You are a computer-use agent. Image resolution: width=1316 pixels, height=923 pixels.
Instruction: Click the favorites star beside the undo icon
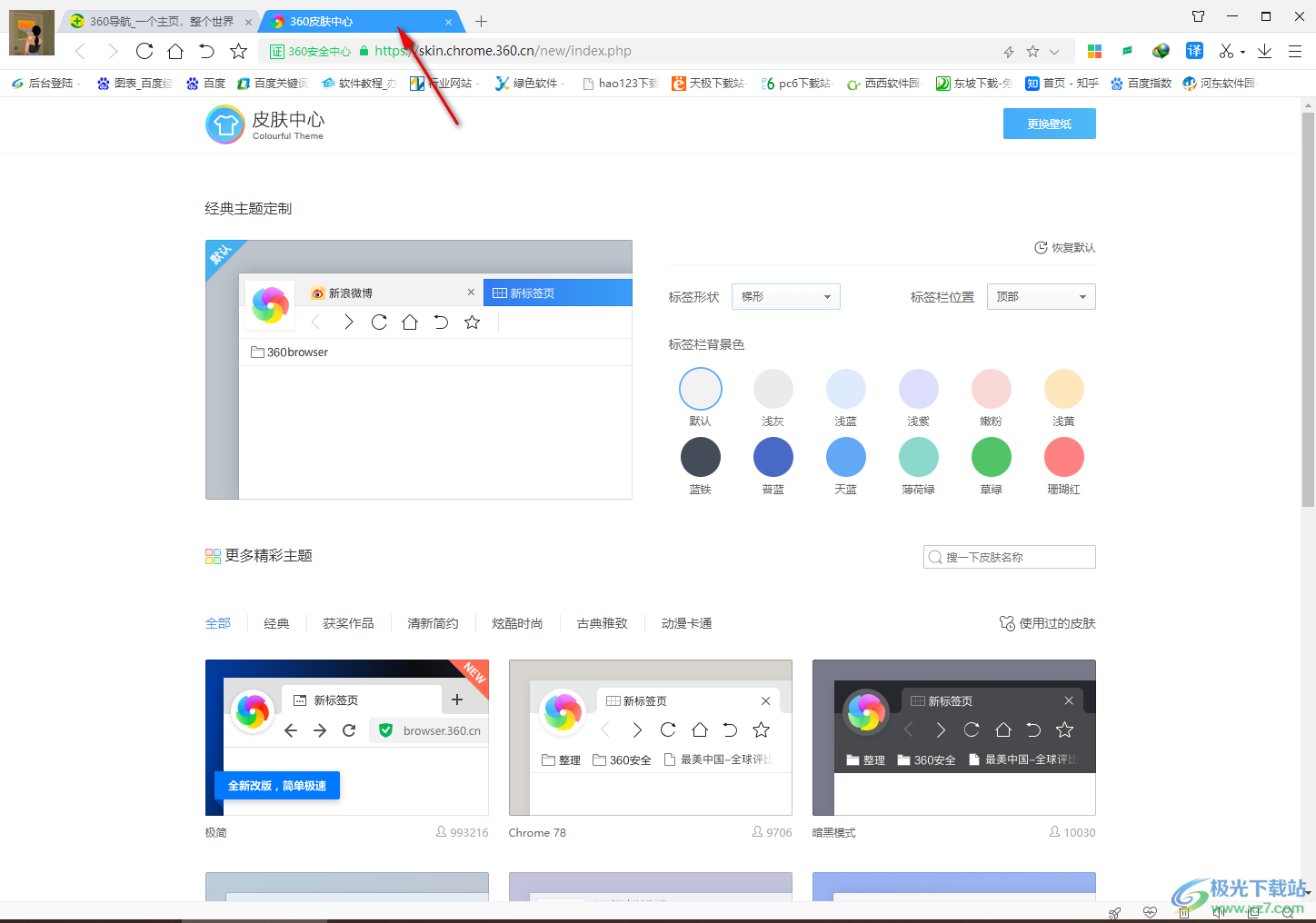pyautogui.click(x=238, y=51)
